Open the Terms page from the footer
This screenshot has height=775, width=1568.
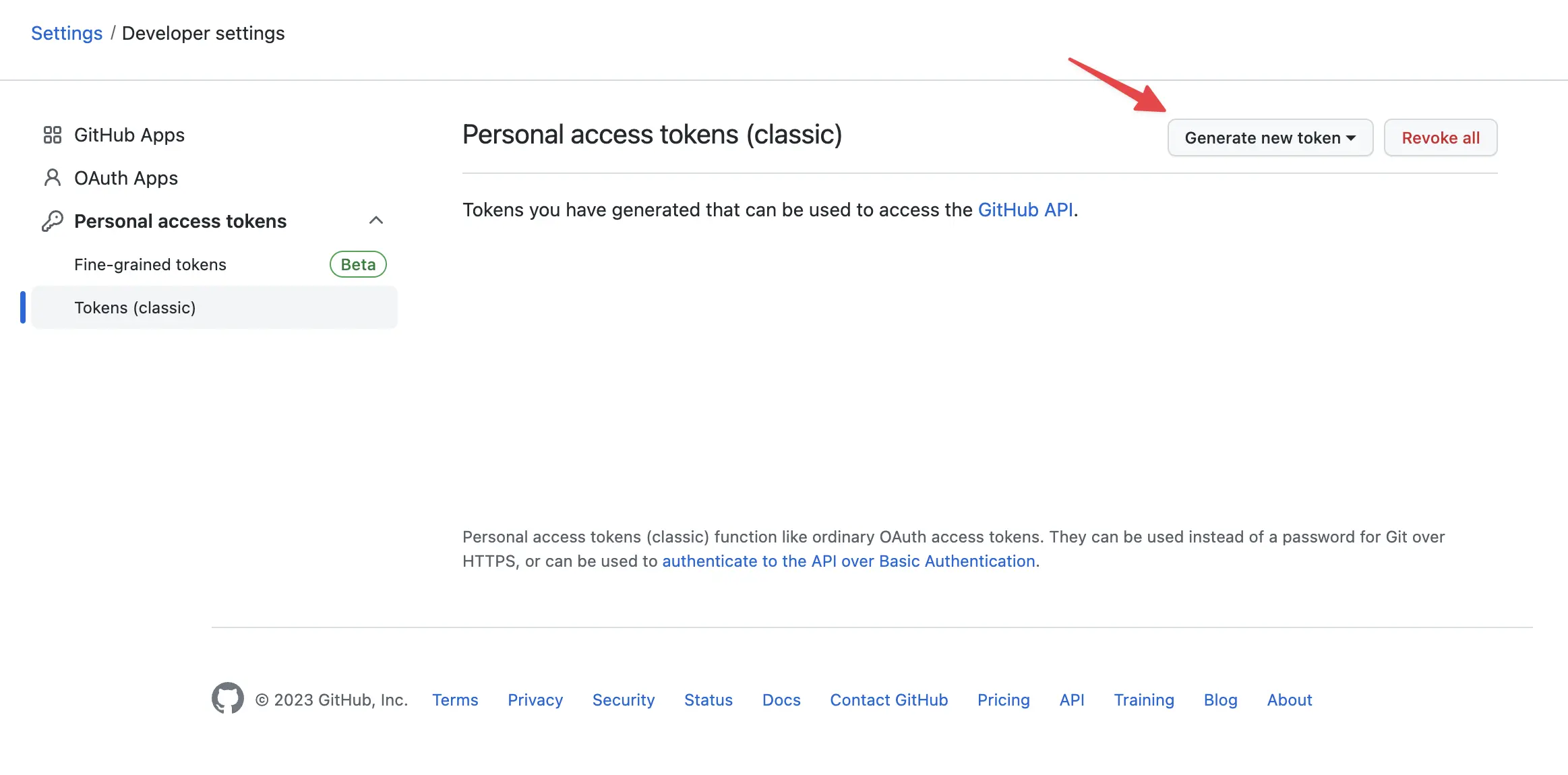[455, 700]
